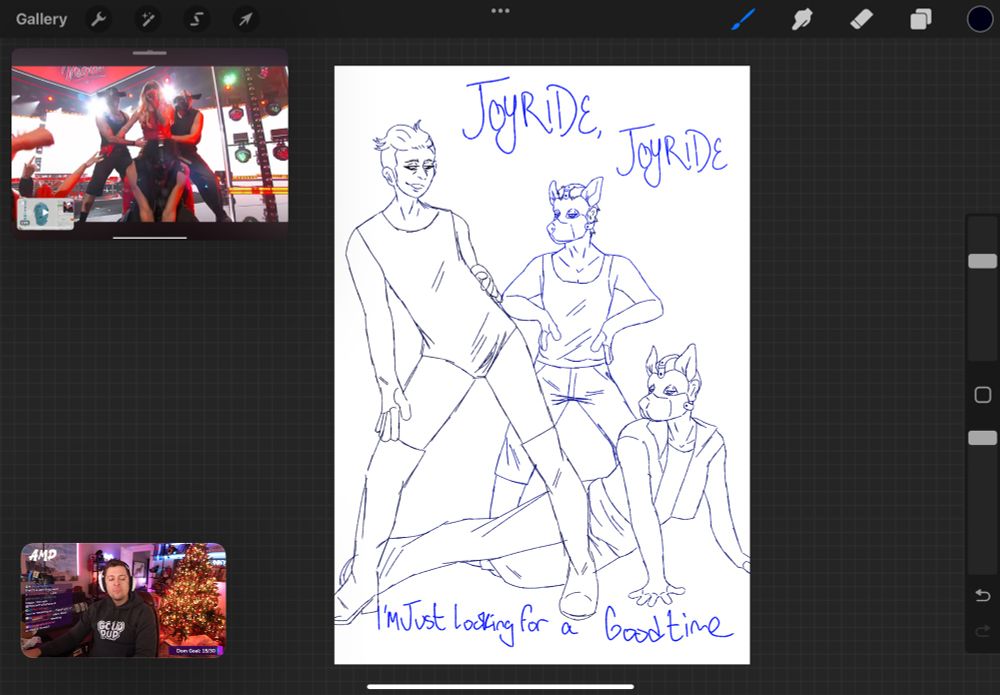Open the Actions wrench menu
Viewport: 1000px width, 695px height.
point(98,19)
